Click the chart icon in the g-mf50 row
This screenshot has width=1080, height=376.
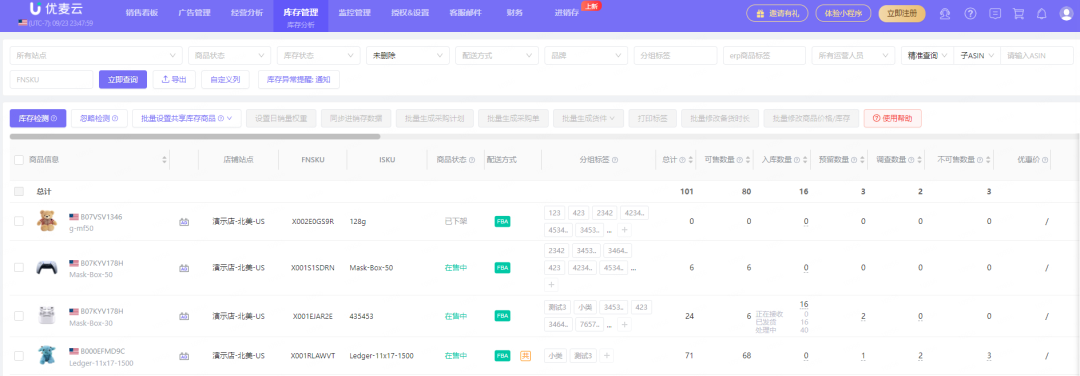(x=184, y=221)
